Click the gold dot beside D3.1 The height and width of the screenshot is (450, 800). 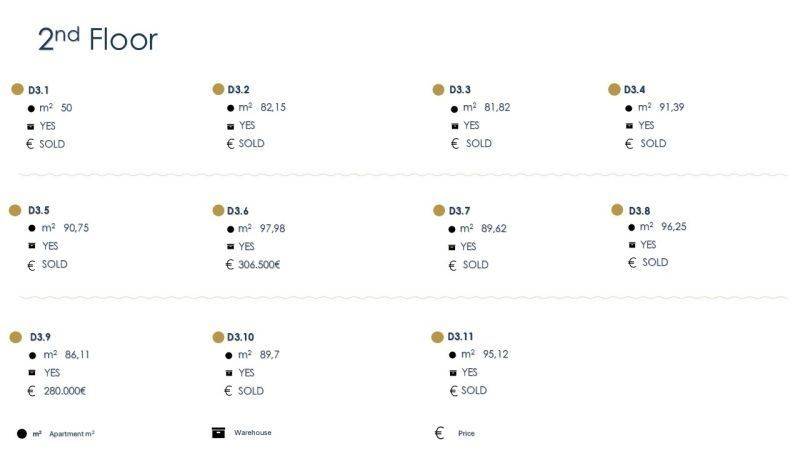pos(17,89)
